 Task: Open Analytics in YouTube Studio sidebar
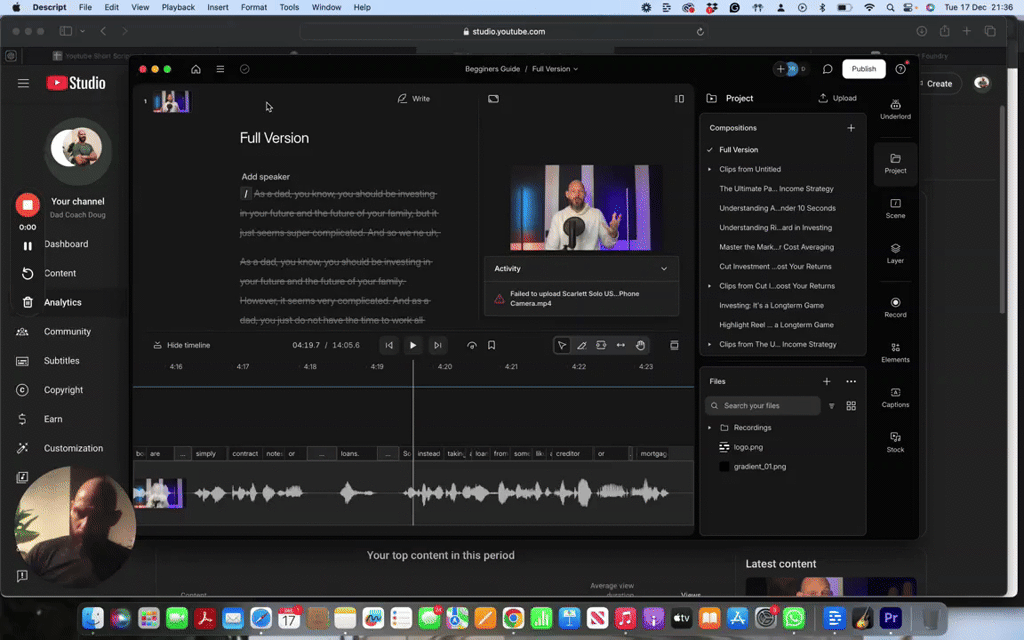point(63,302)
